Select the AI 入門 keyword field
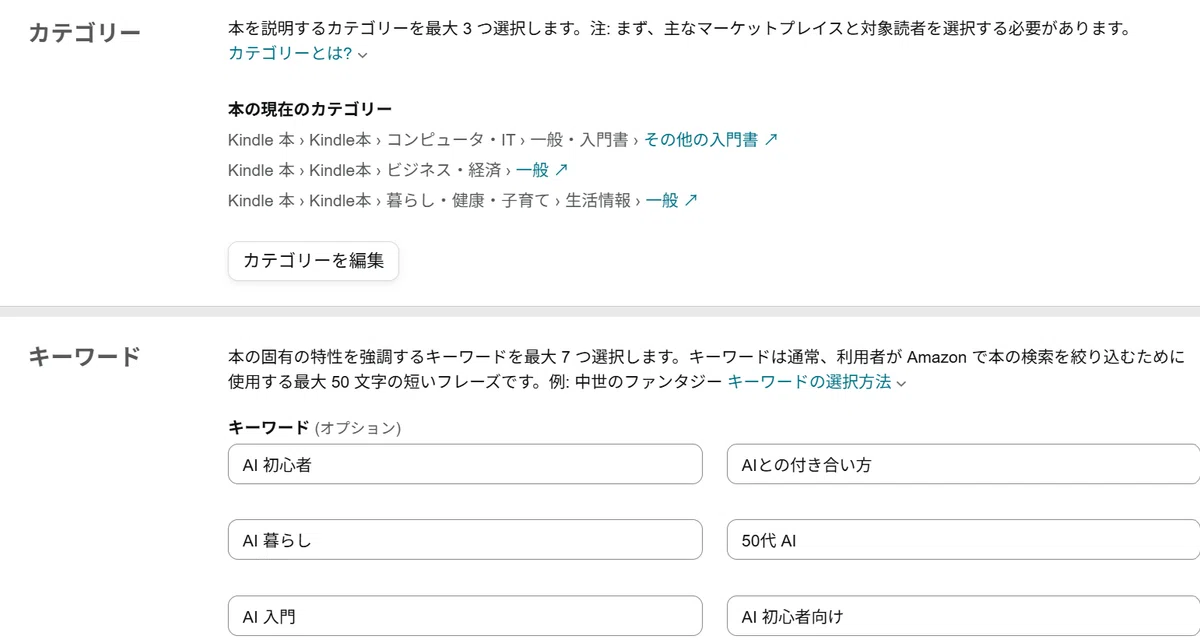The image size is (1200, 643). click(465, 617)
